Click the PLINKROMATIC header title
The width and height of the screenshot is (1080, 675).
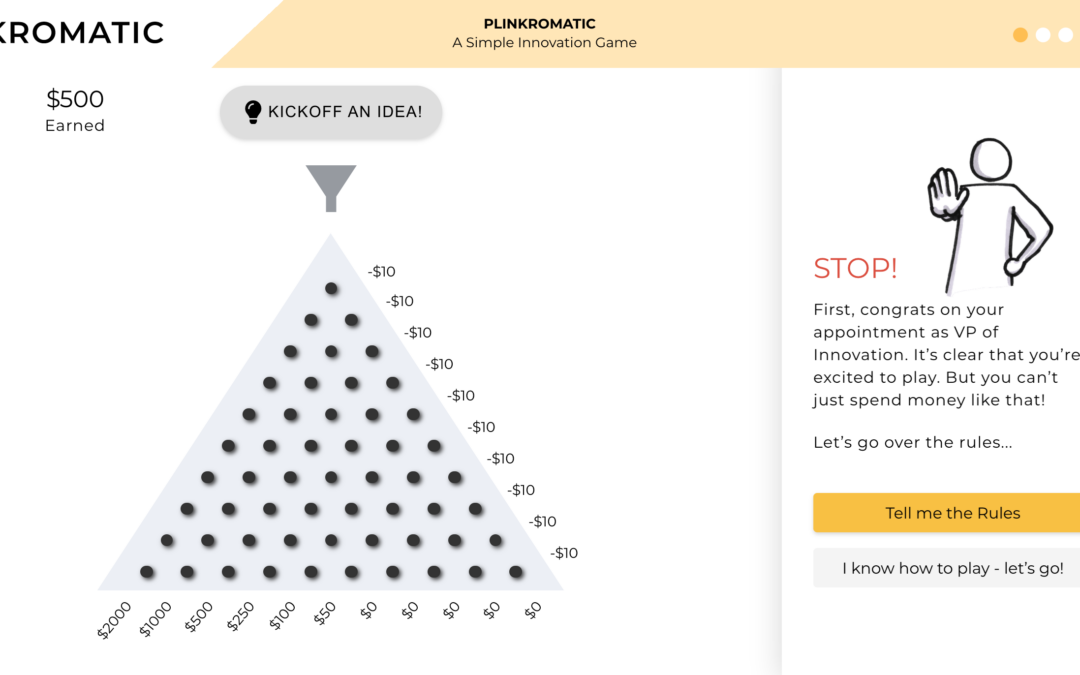pyautogui.click(x=539, y=24)
